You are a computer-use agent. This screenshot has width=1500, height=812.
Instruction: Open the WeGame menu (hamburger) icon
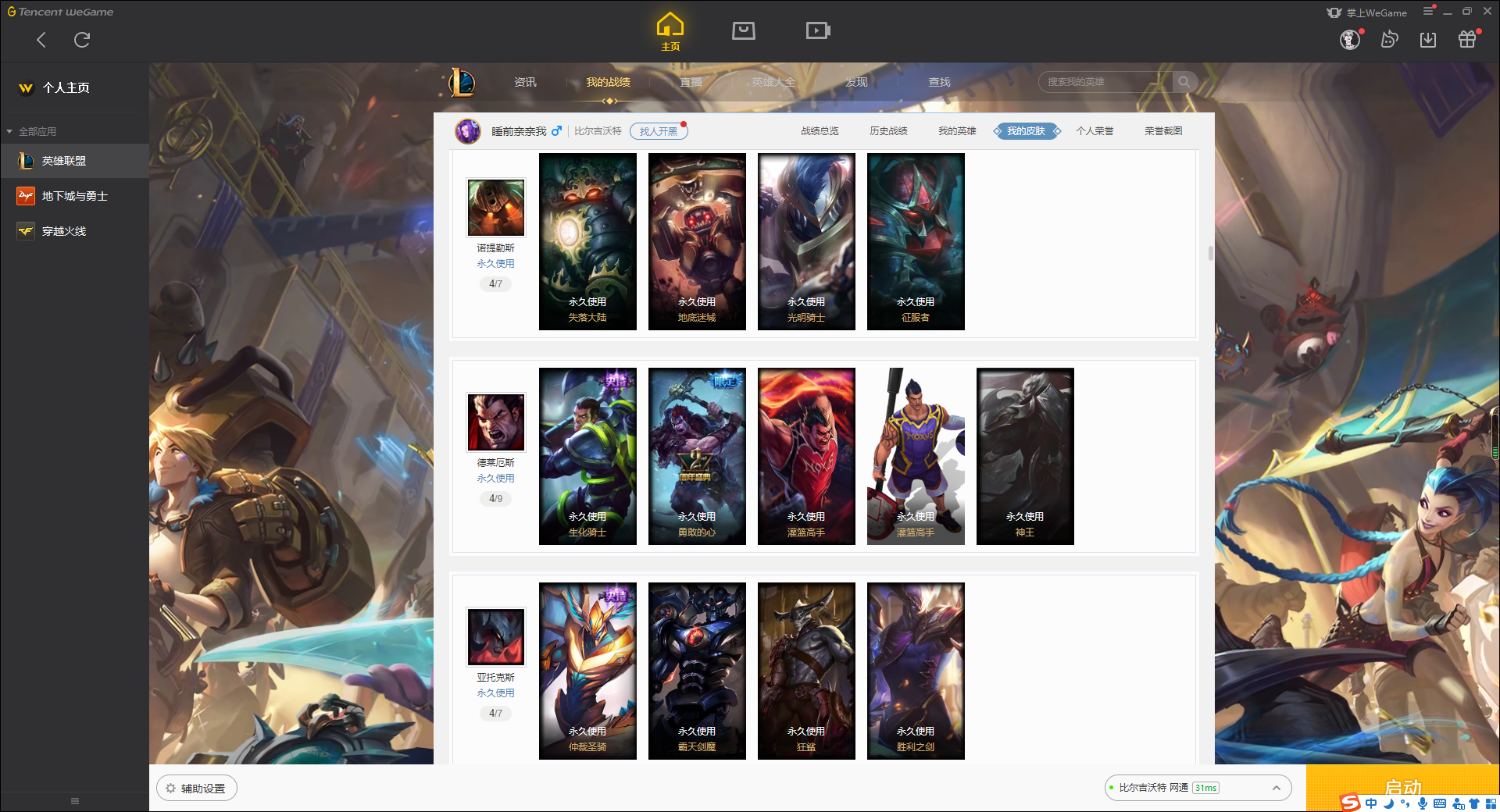tap(1428, 11)
